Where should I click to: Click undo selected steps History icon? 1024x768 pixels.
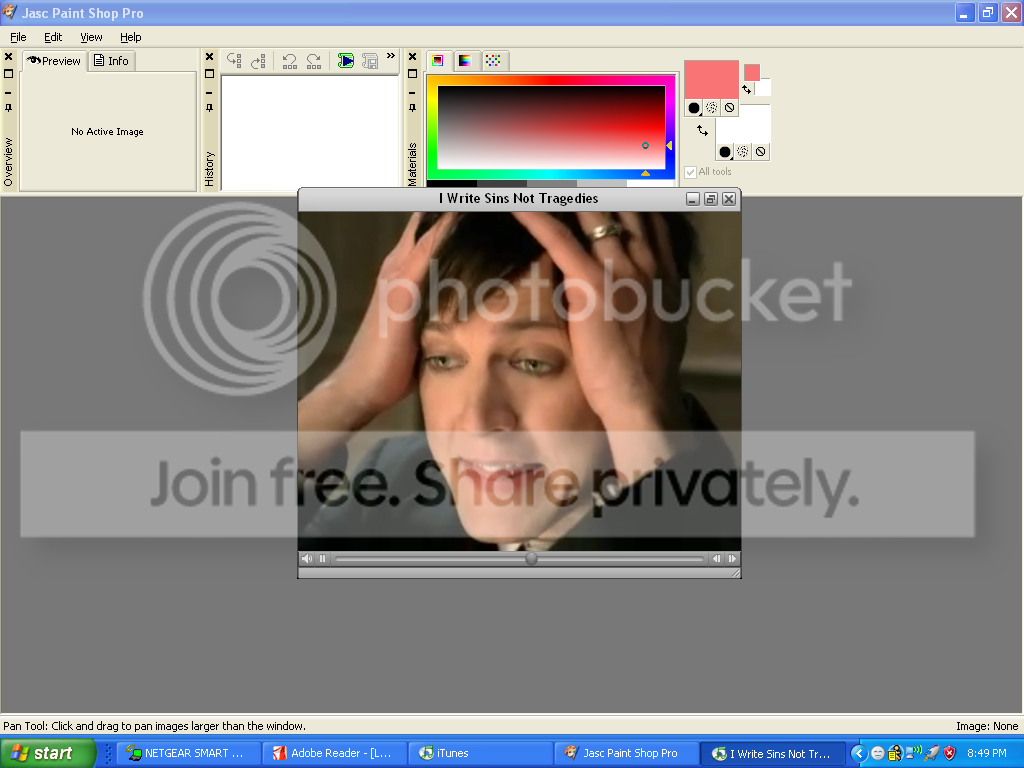(x=290, y=61)
